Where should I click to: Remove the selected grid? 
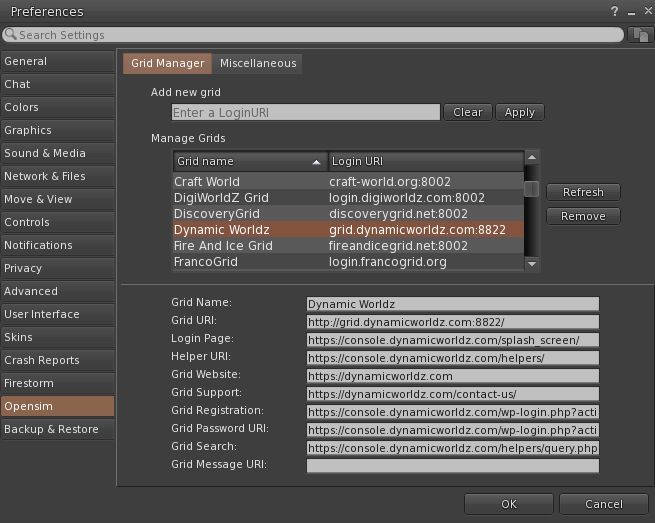pyautogui.click(x=583, y=216)
